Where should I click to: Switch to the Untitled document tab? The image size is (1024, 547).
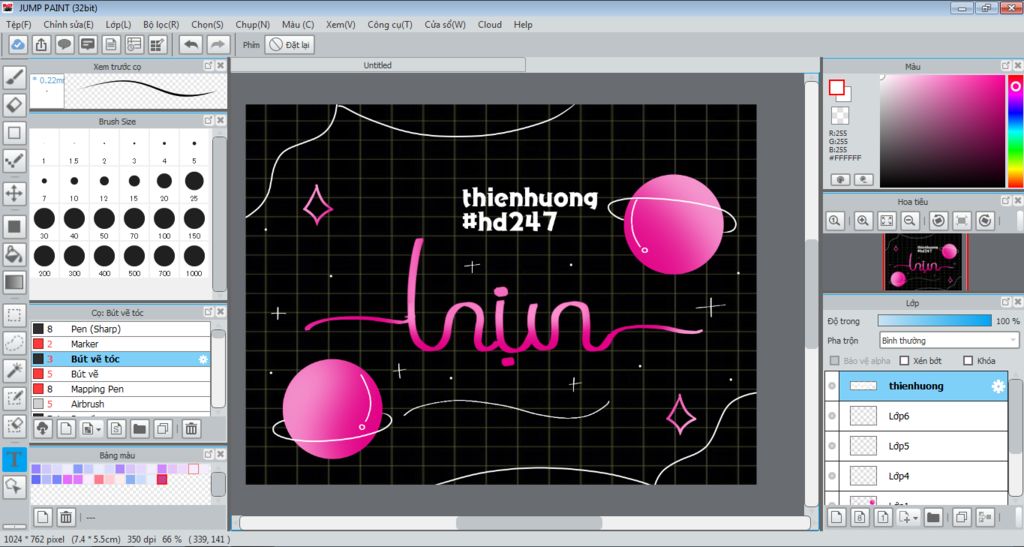[377, 65]
